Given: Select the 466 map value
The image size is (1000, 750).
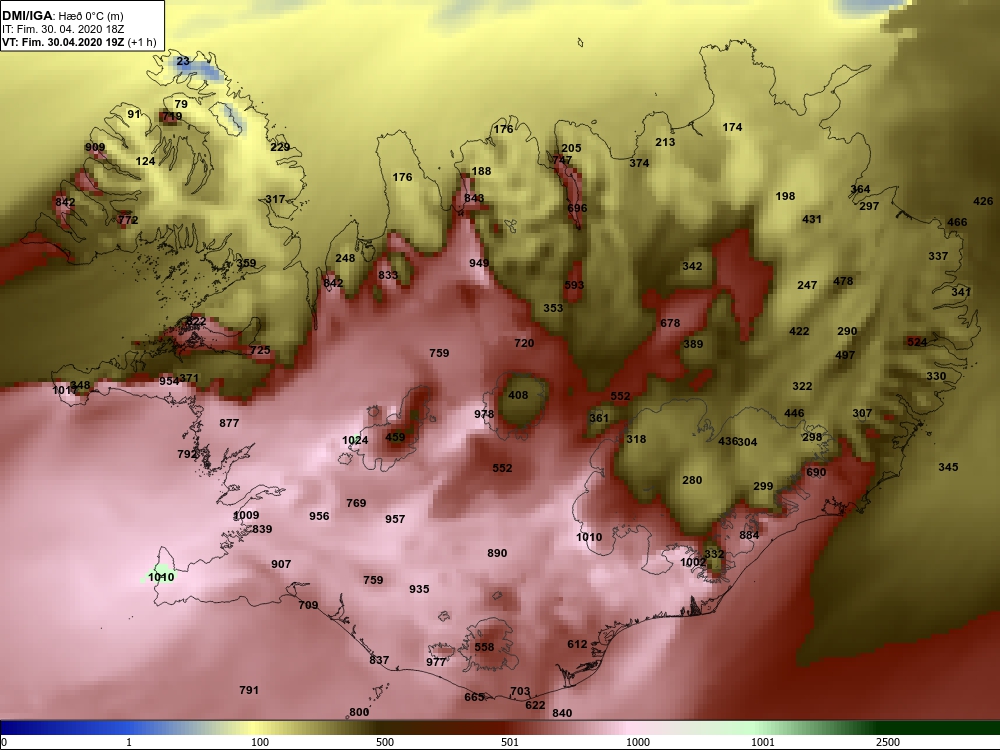Looking at the screenshot, I should pos(957,222).
